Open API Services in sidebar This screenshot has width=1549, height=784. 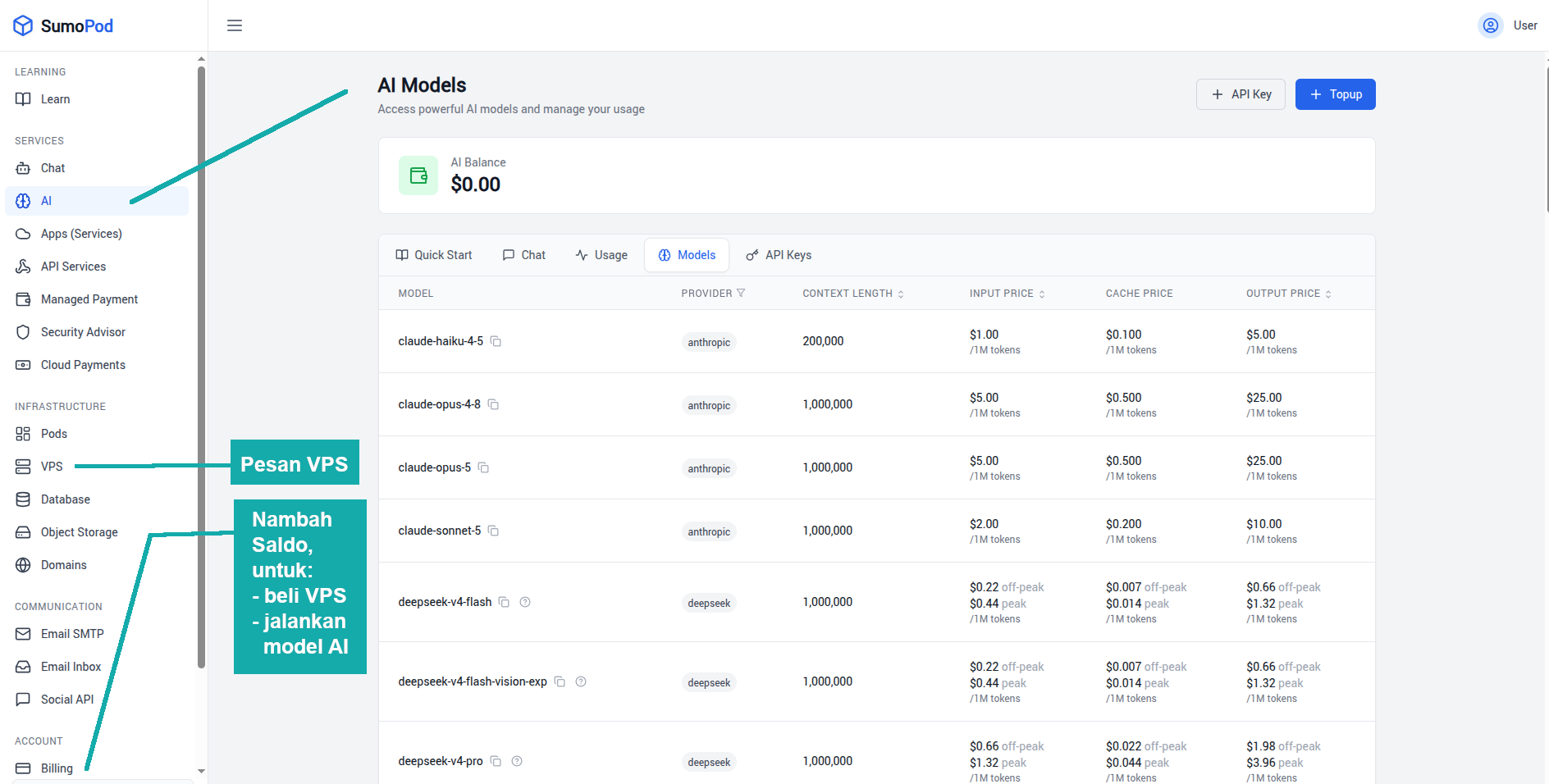pos(97,267)
